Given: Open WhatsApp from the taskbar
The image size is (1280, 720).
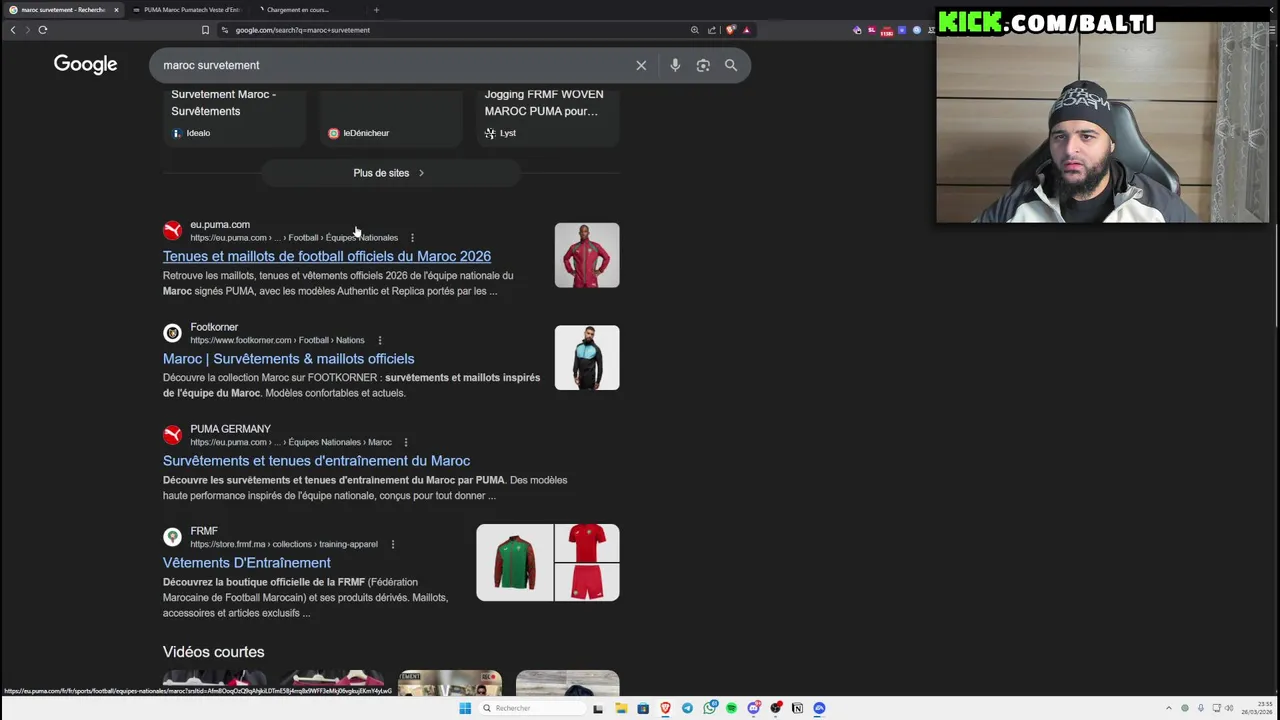Looking at the screenshot, I should click(709, 708).
